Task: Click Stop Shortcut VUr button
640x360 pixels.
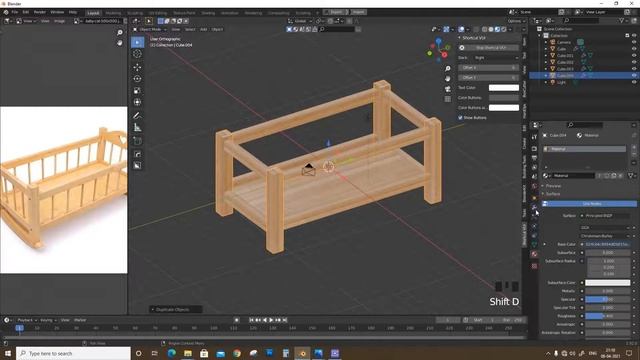Action: click(x=489, y=48)
